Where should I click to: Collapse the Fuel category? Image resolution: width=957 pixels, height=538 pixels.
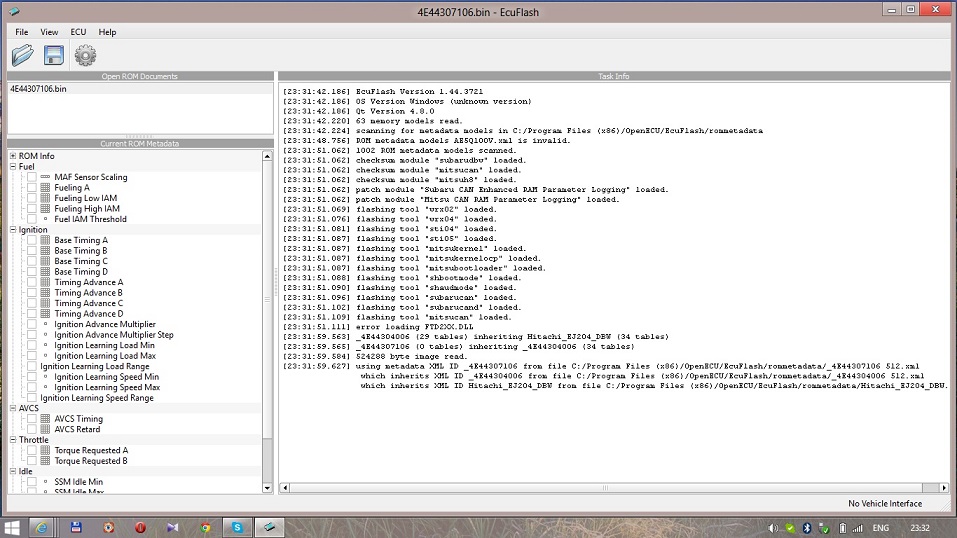pyautogui.click(x=13, y=167)
